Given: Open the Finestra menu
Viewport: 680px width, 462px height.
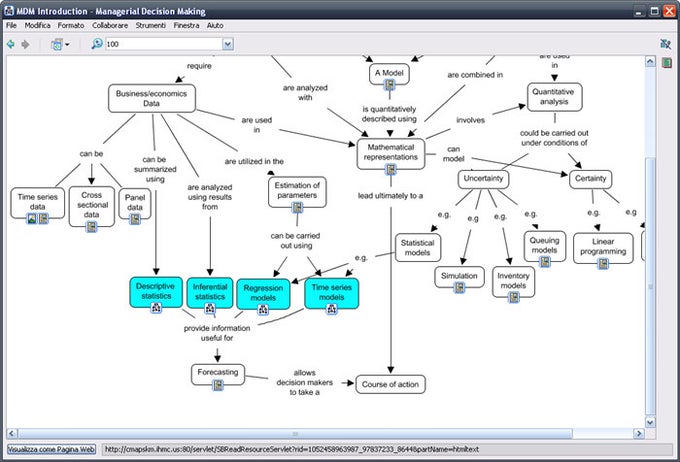Looking at the screenshot, I should pos(186,25).
